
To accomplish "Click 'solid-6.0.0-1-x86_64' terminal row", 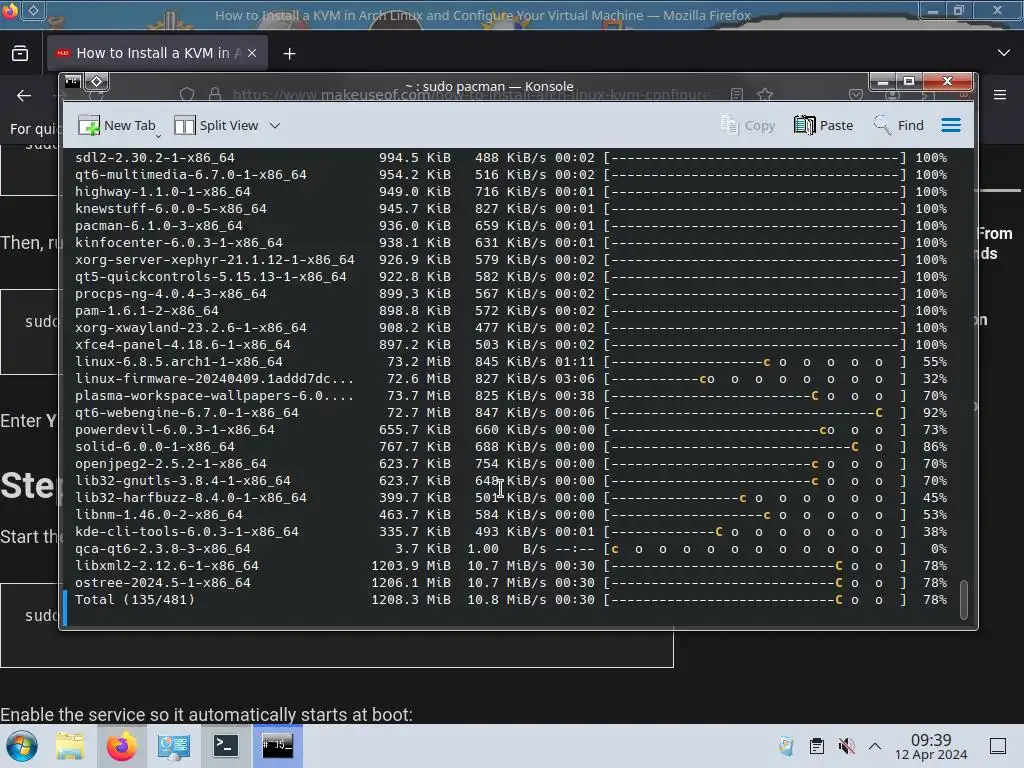I will [x=511, y=447].
